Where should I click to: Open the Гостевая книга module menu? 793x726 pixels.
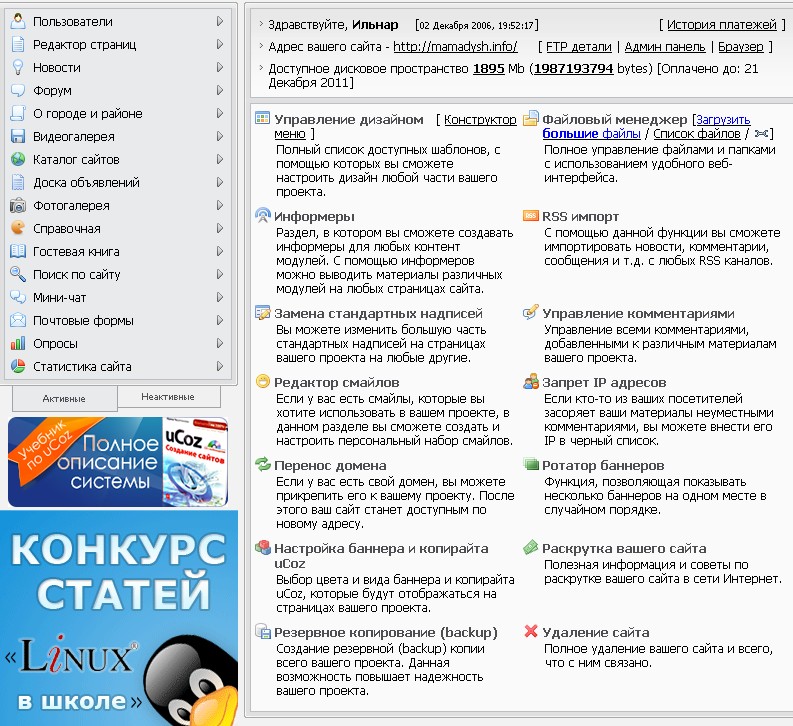tap(76, 251)
